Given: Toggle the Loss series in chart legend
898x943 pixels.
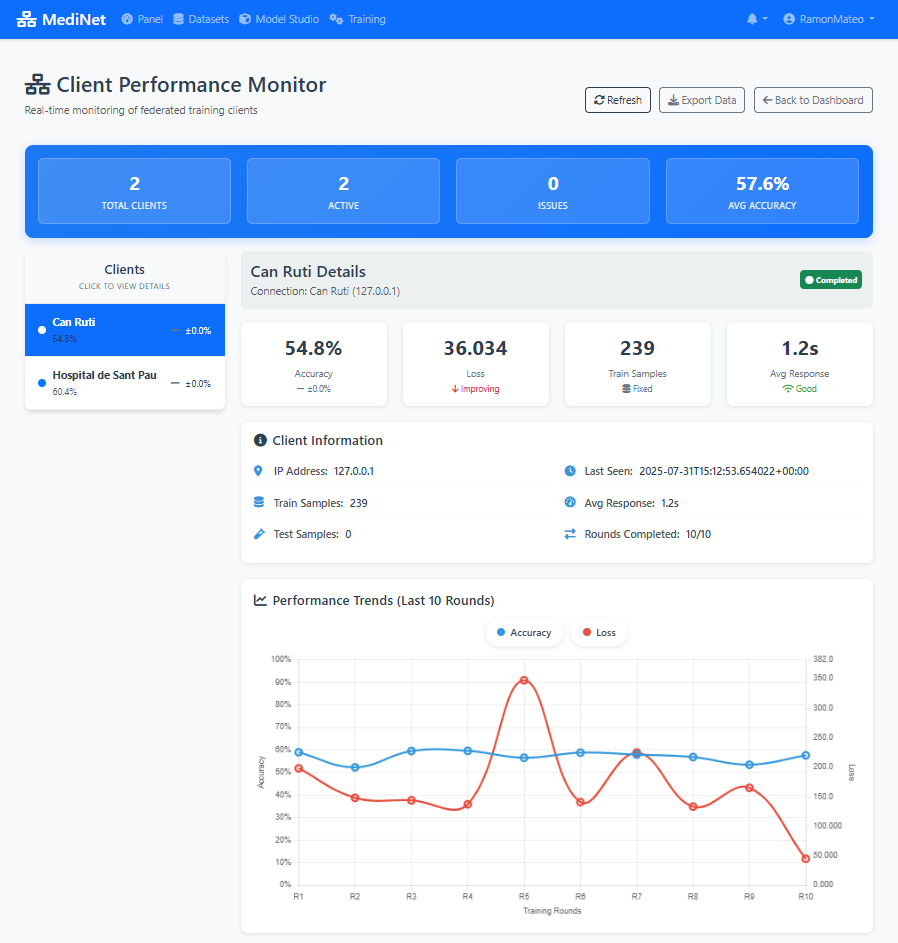Looking at the screenshot, I should [x=598, y=632].
